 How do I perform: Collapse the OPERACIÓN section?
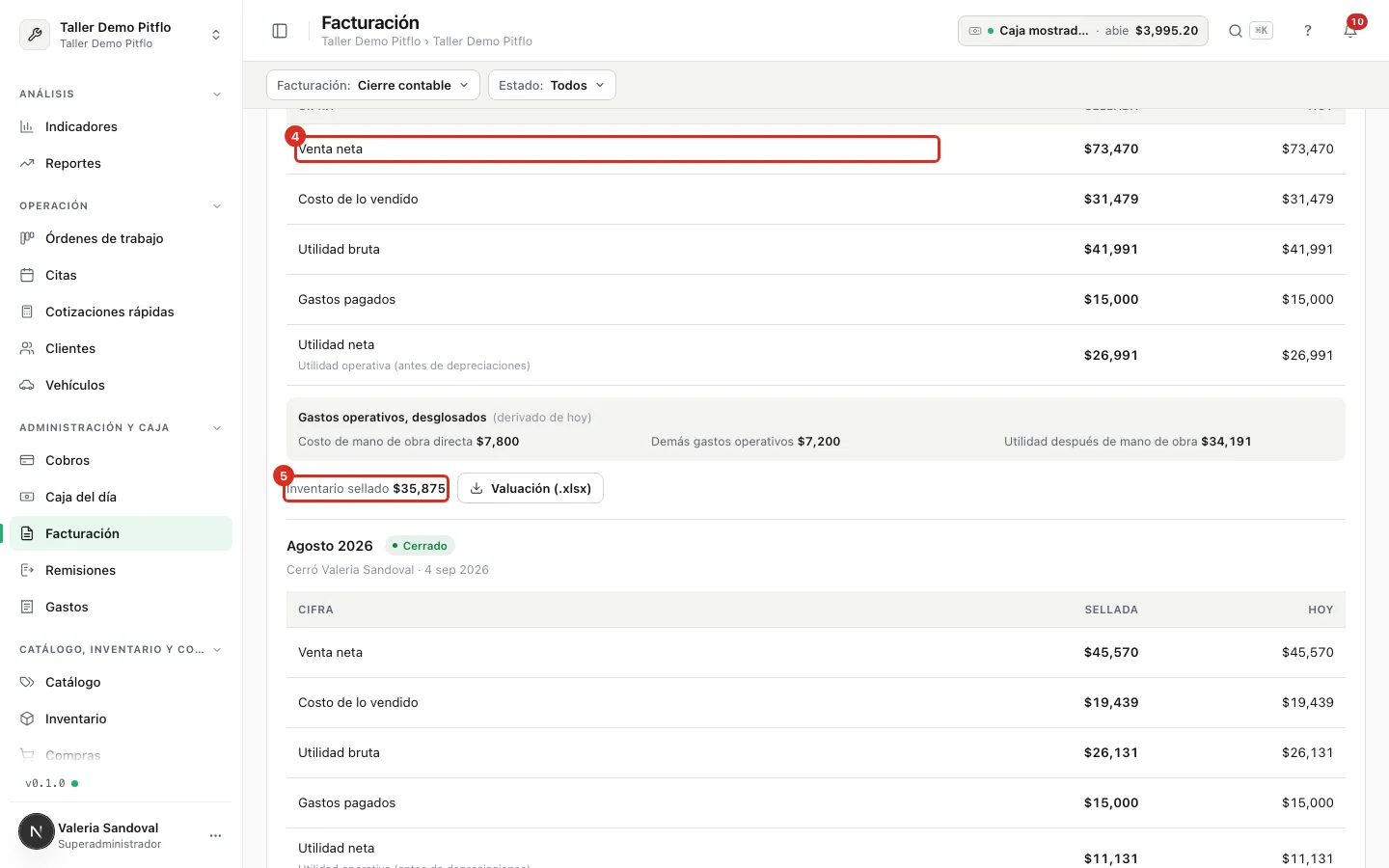[x=217, y=206]
